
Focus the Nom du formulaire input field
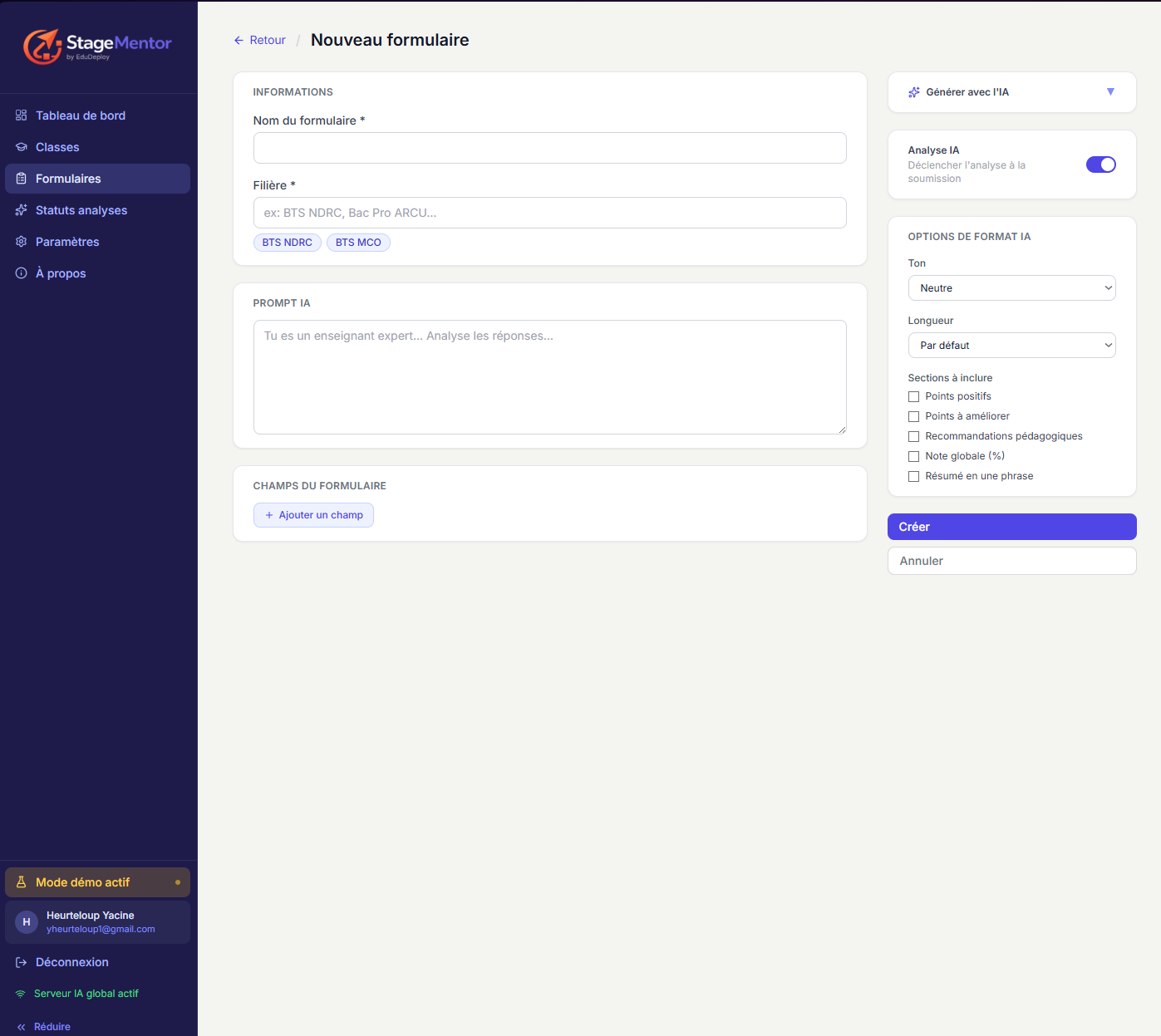tap(549, 148)
